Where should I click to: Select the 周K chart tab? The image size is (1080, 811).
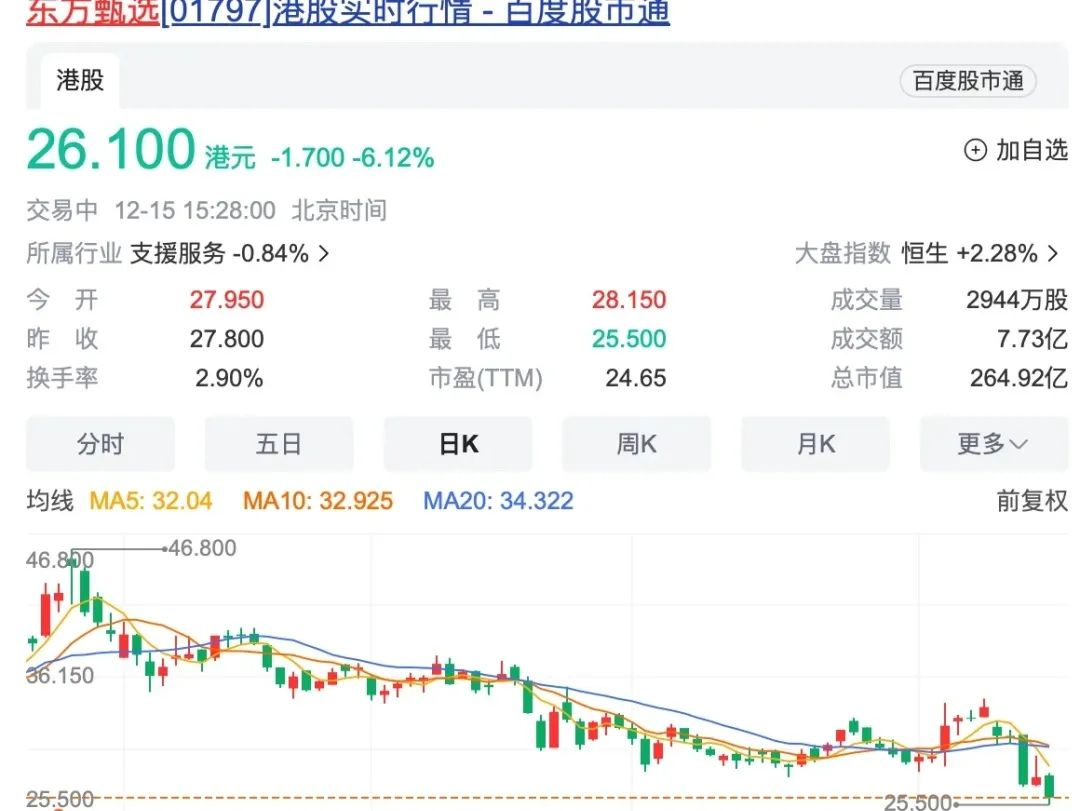[636, 444]
